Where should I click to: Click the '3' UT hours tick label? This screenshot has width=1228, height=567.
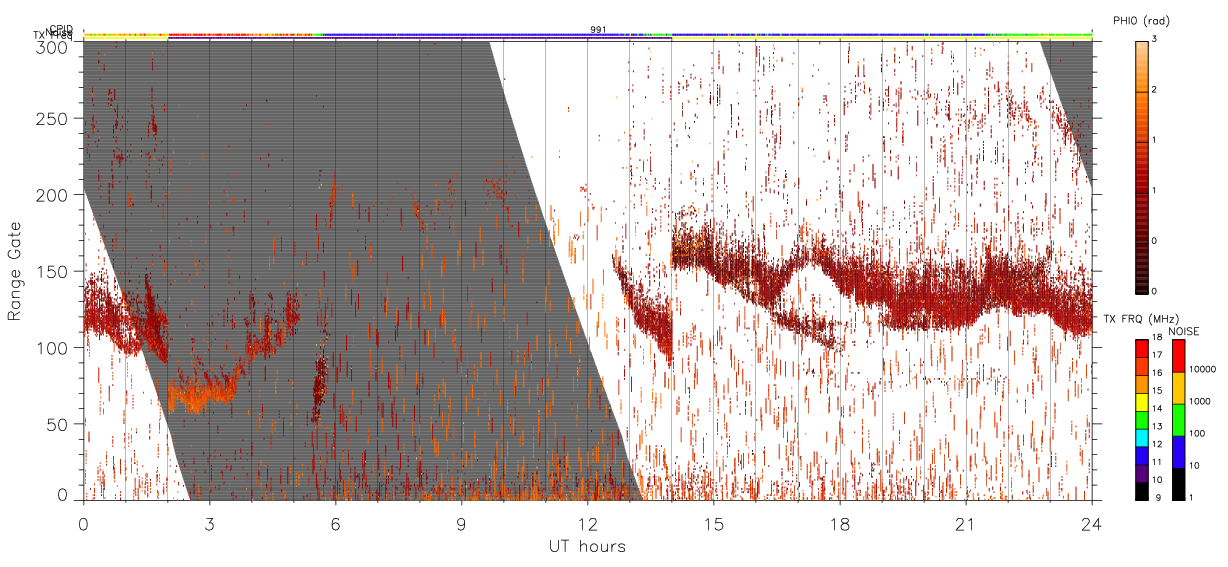[x=209, y=523]
